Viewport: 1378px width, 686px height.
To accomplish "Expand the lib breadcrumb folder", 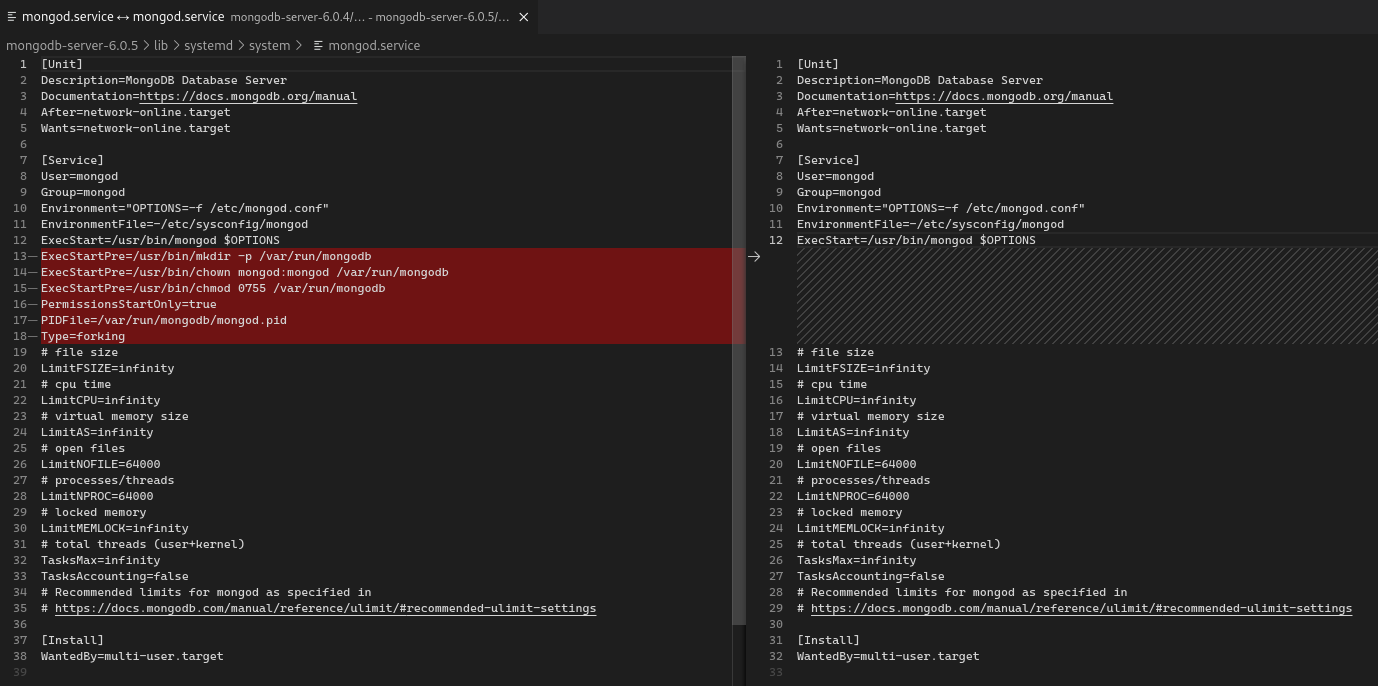I will (x=160, y=46).
